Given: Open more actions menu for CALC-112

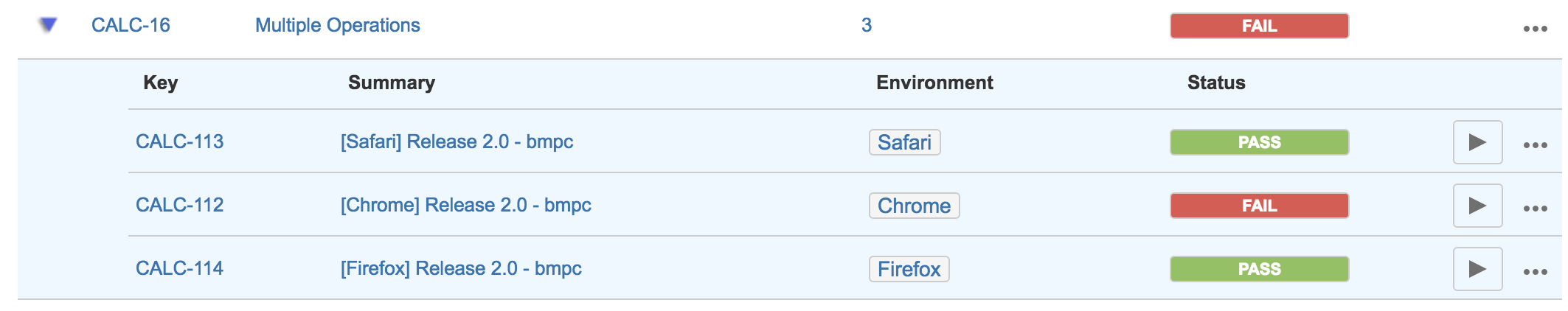Looking at the screenshot, I should coord(1535,209).
